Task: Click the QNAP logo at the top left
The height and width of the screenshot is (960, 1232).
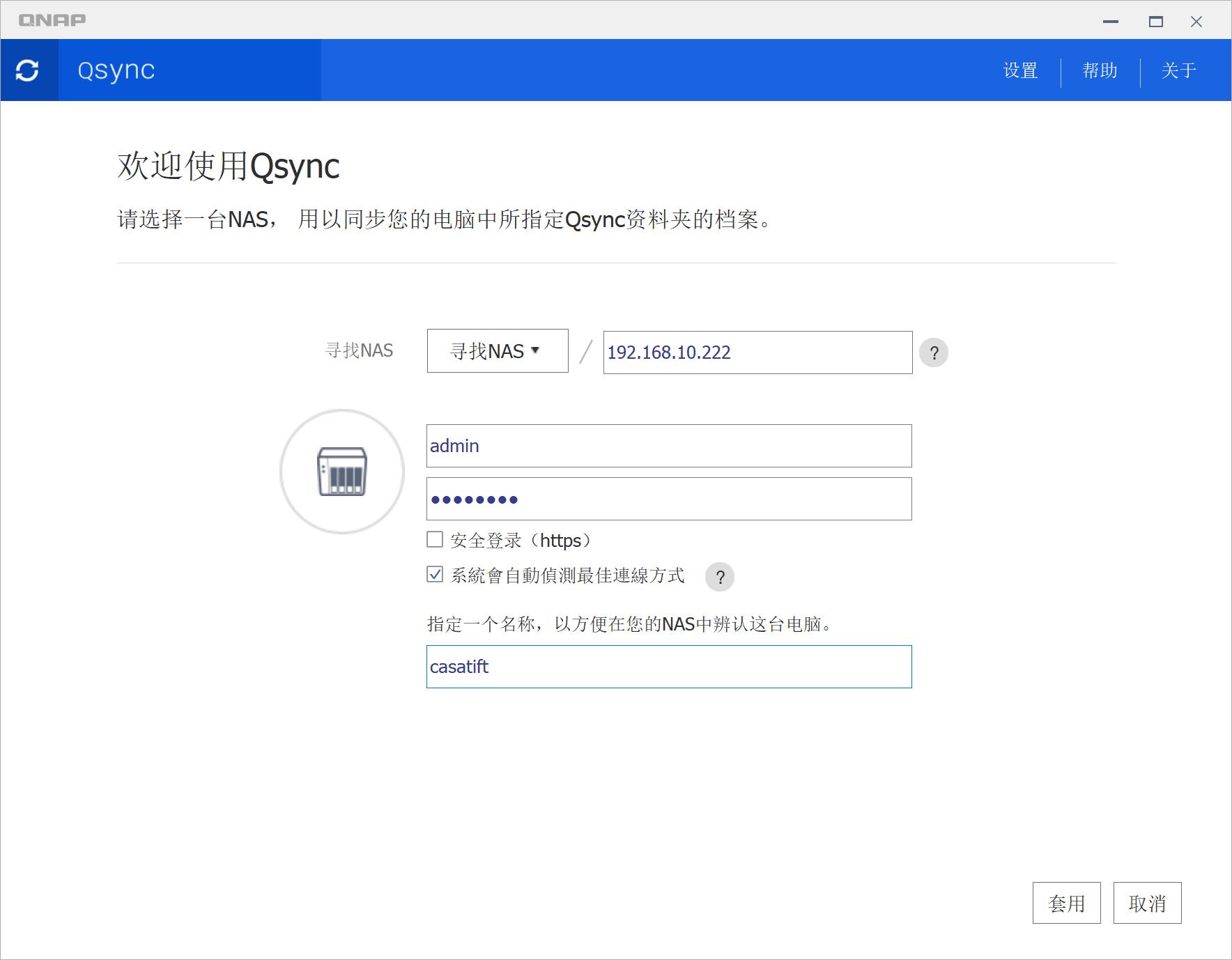Action: pos(52,20)
